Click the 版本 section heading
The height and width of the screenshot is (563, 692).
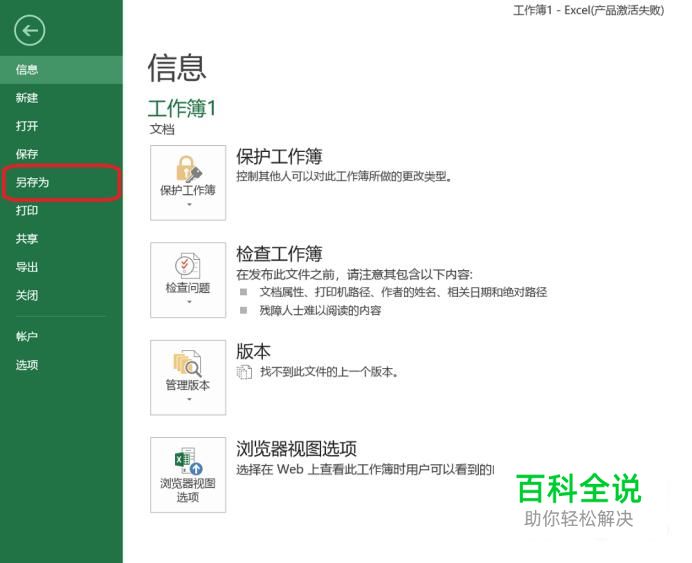tap(253, 352)
